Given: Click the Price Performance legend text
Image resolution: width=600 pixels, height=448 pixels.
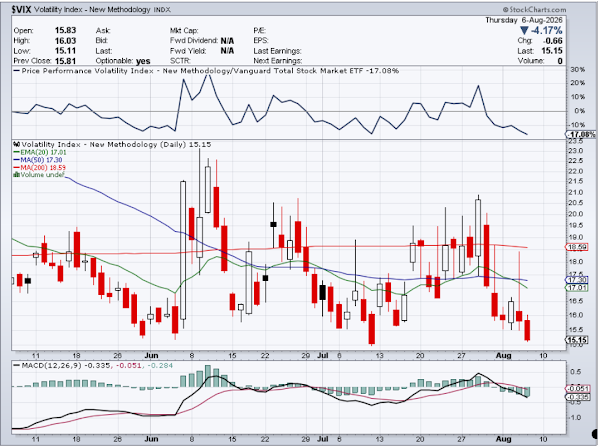Looking at the screenshot, I should click(x=210, y=71).
